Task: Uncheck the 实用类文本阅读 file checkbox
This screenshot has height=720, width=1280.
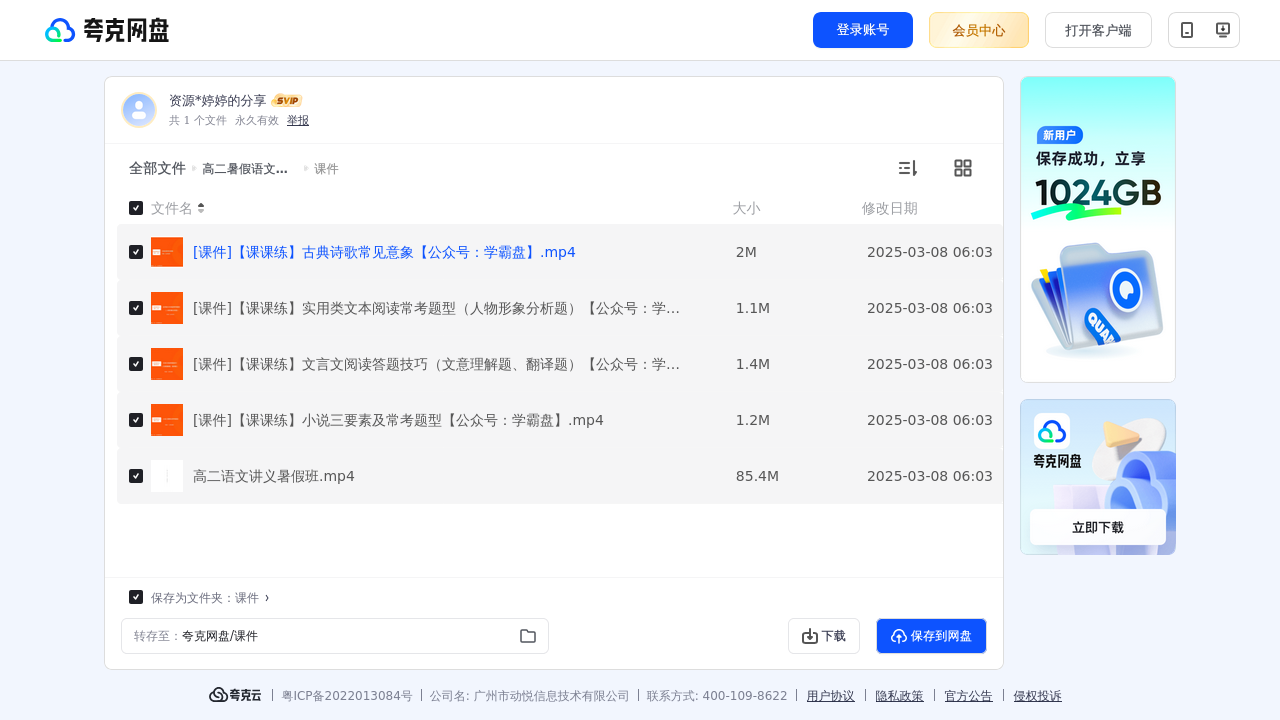Action: (x=136, y=308)
